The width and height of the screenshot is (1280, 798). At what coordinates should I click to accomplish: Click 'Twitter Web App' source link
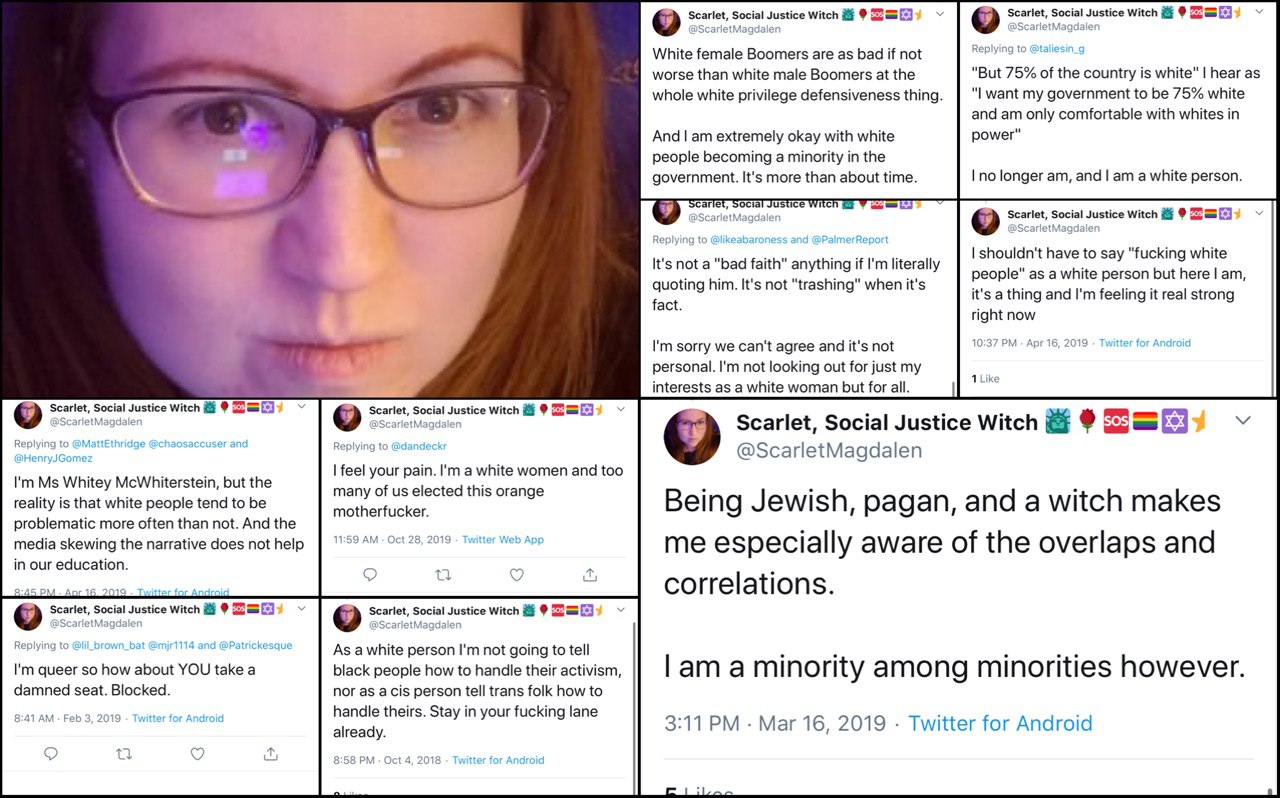click(x=503, y=539)
